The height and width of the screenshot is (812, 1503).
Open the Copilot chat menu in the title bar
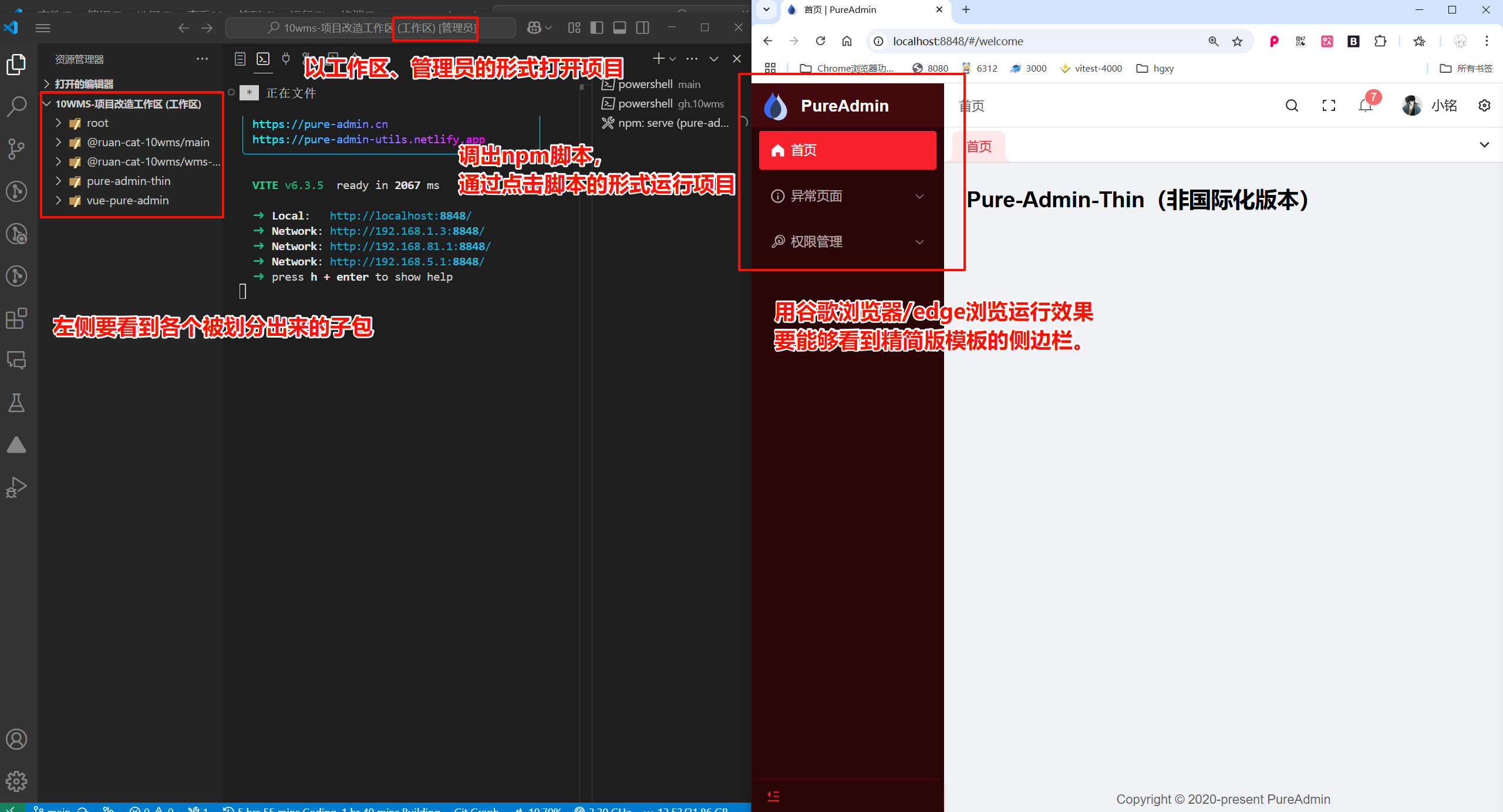(540, 28)
